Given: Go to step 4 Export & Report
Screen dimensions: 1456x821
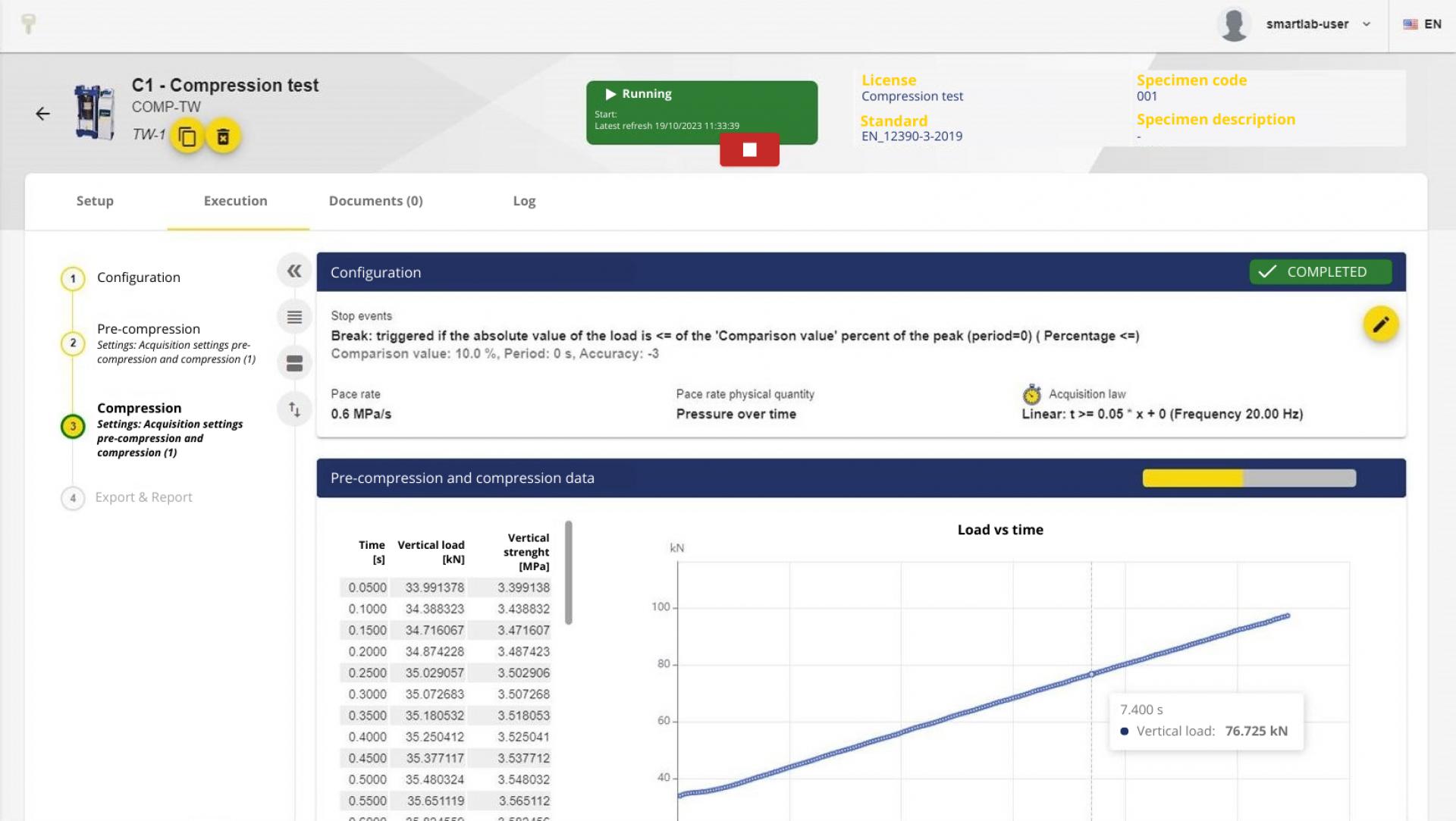Looking at the screenshot, I should (x=143, y=497).
